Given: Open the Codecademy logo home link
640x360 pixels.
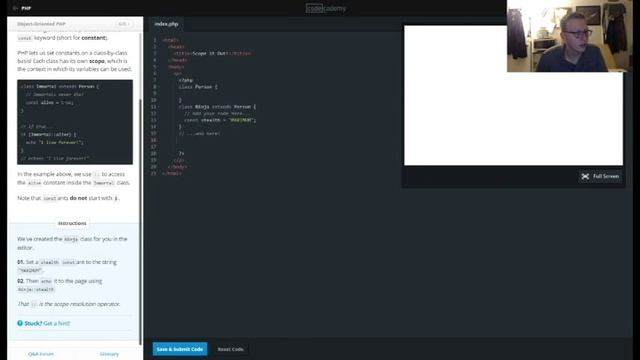Looking at the screenshot, I should pos(326,8).
